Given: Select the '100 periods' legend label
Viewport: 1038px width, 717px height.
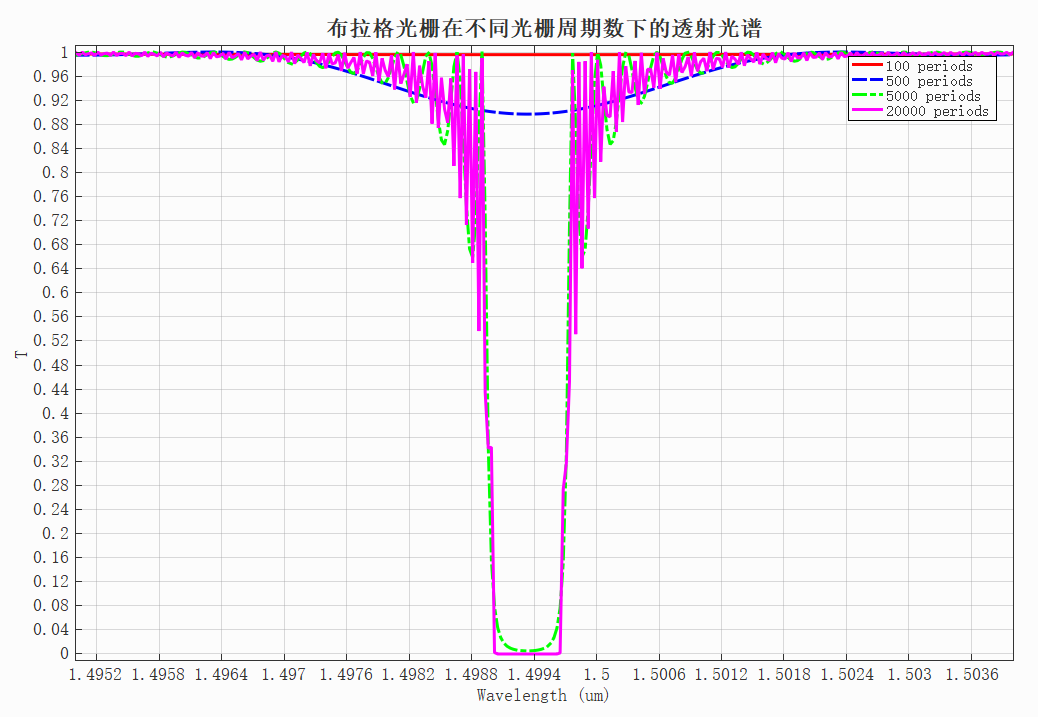Looking at the screenshot, I should coord(929,67).
